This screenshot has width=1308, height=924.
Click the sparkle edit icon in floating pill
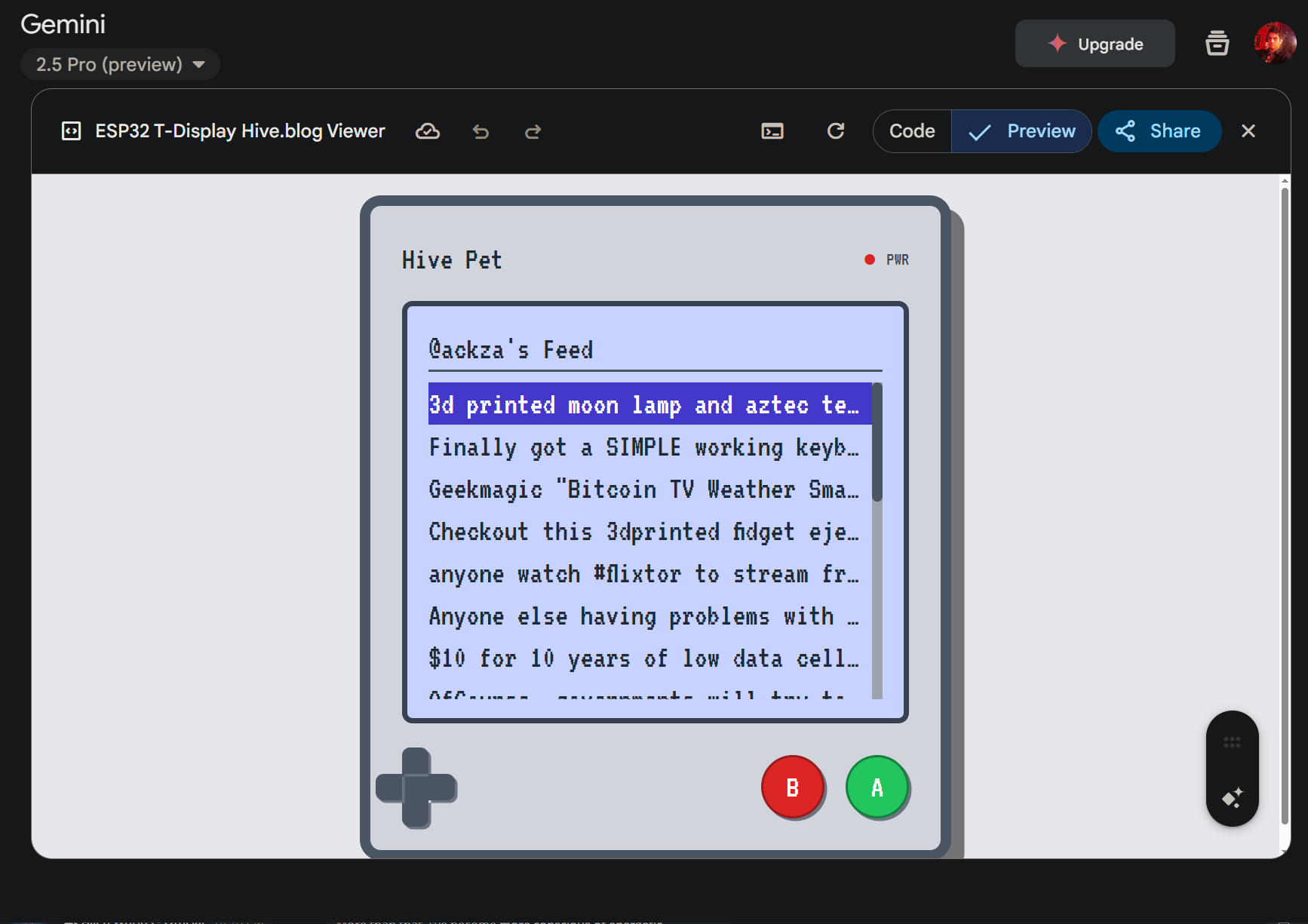1232,797
